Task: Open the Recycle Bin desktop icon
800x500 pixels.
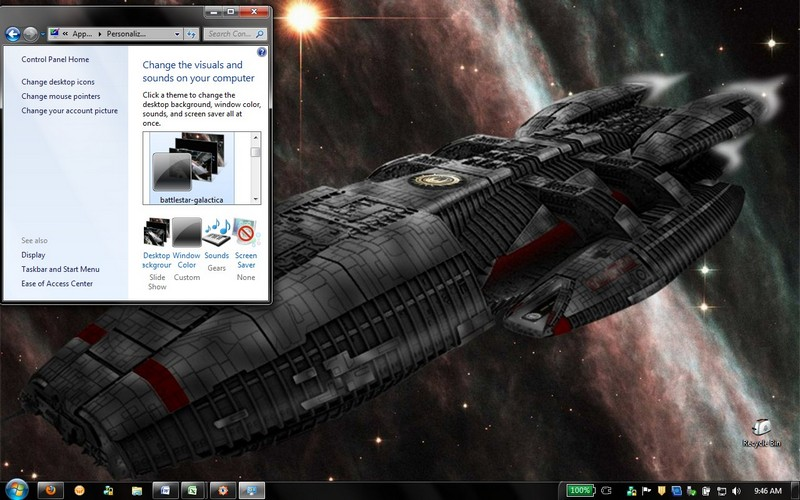Action: click(761, 433)
